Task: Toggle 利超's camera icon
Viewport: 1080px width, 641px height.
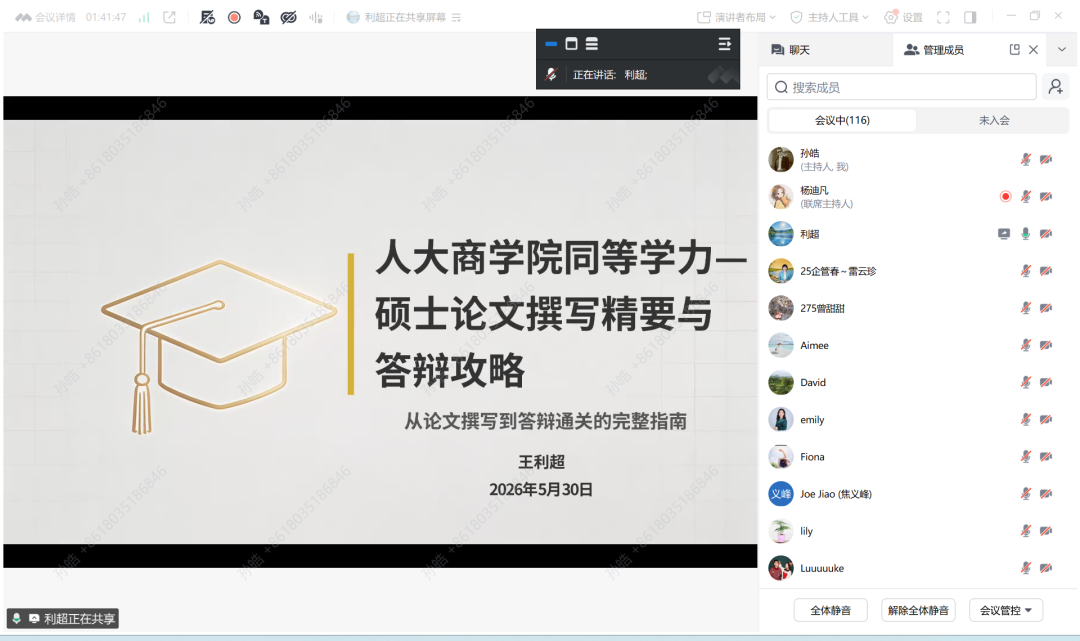Action: click(x=1046, y=234)
